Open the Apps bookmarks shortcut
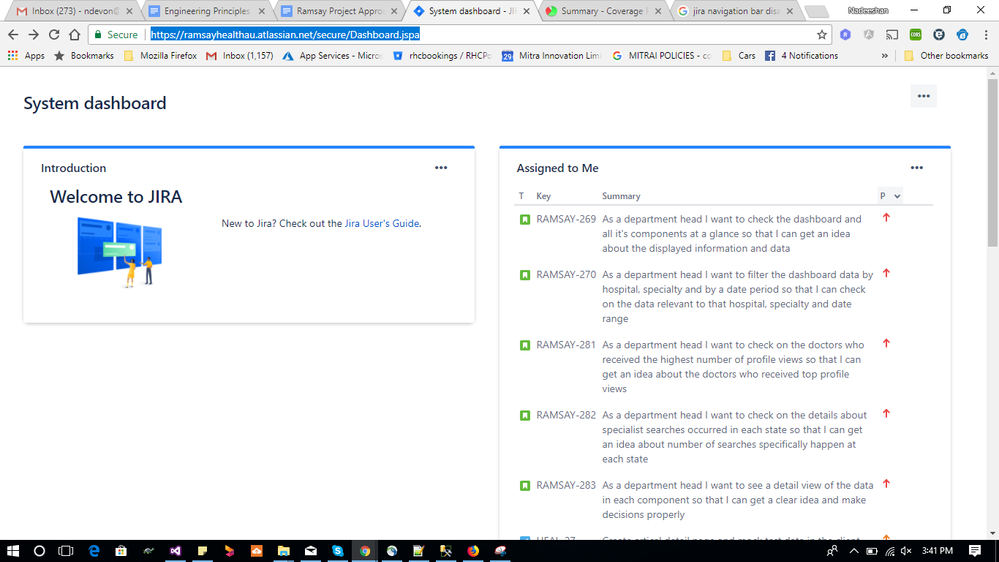Screen dimensions: 999x562 coord(26,56)
